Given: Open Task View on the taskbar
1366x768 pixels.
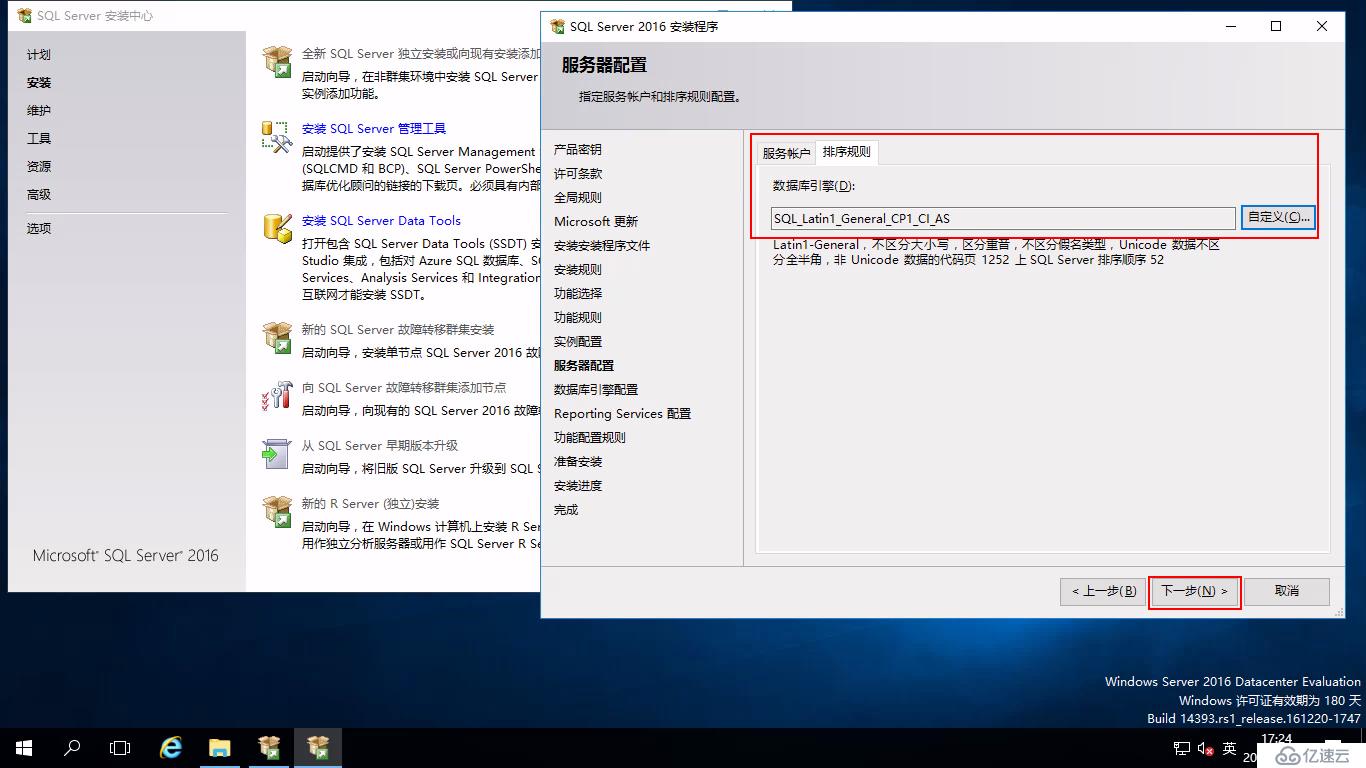Looking at the screenshot, I should (x=120, y=748).
